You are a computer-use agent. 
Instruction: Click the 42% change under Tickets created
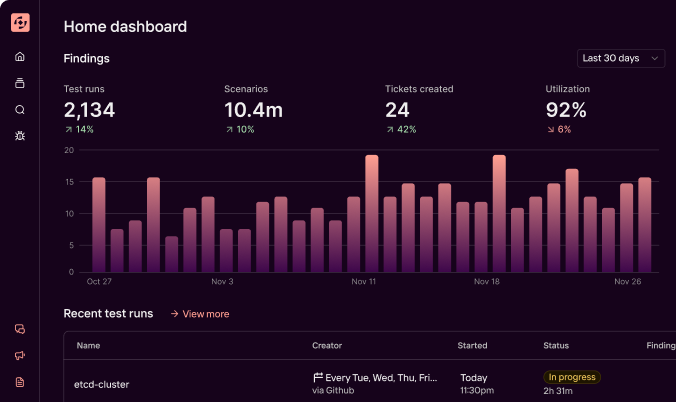click(x=407, y=129)
